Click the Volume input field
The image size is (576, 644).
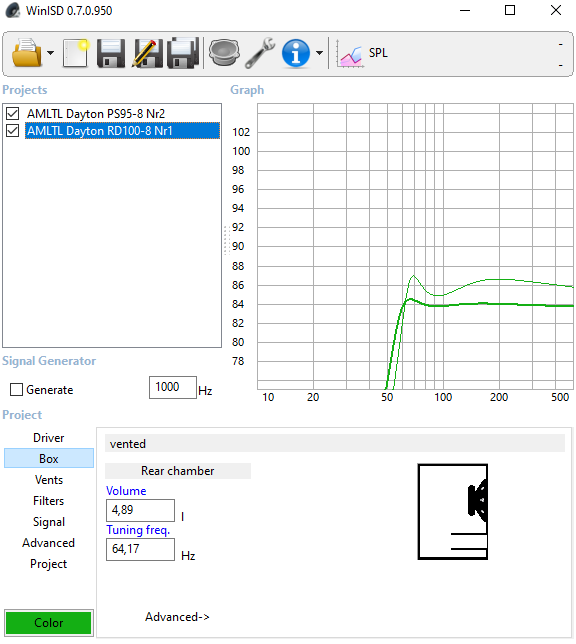(x=140, y=510)
